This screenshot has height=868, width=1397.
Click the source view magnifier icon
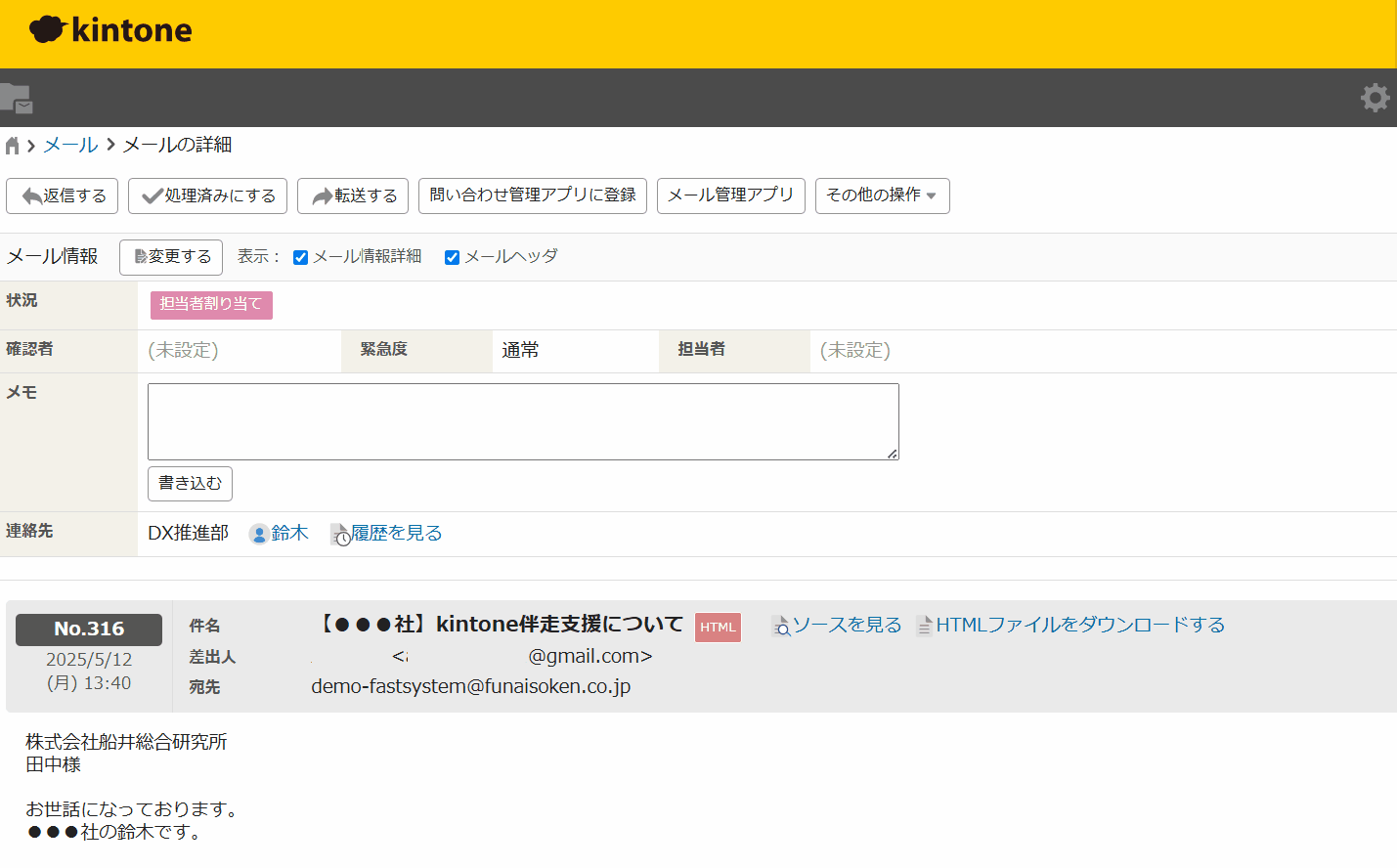pyautogui.click(x=781, y=627)
